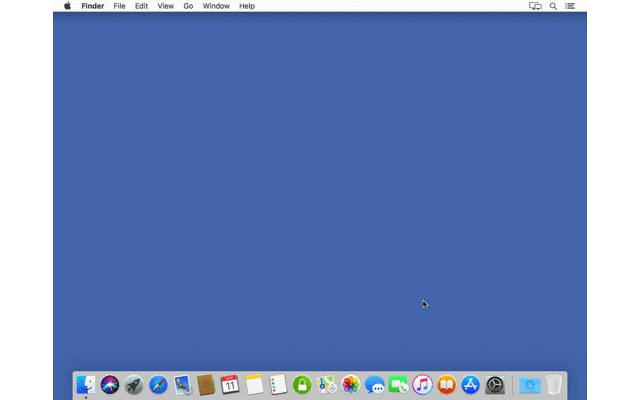Screen dimensions: 640x400
Task: Open Messages speech bubble icon
Action: (374, 384)
